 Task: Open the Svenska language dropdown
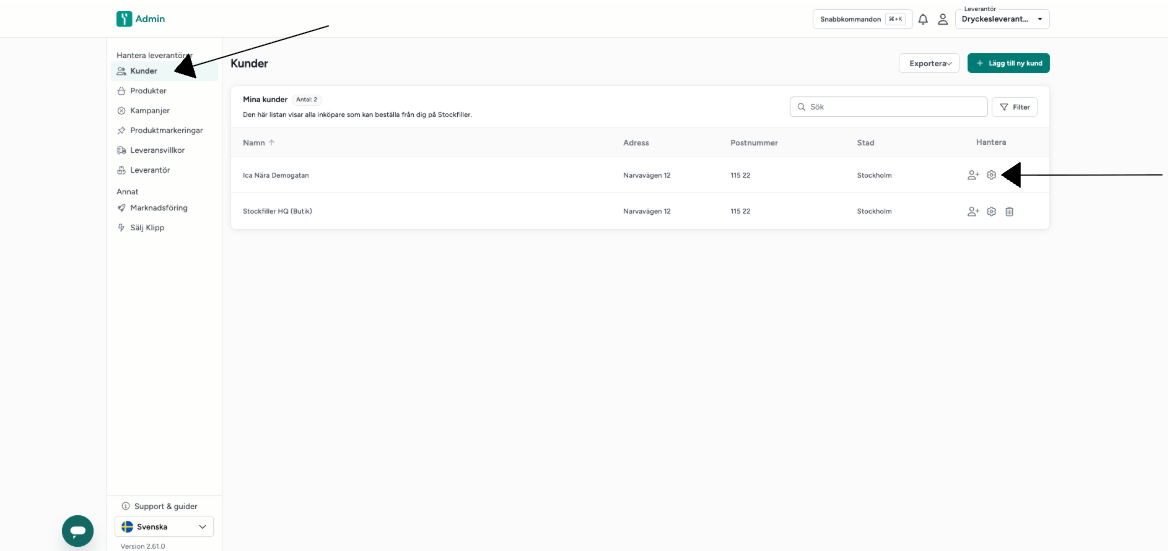[164, 526]
